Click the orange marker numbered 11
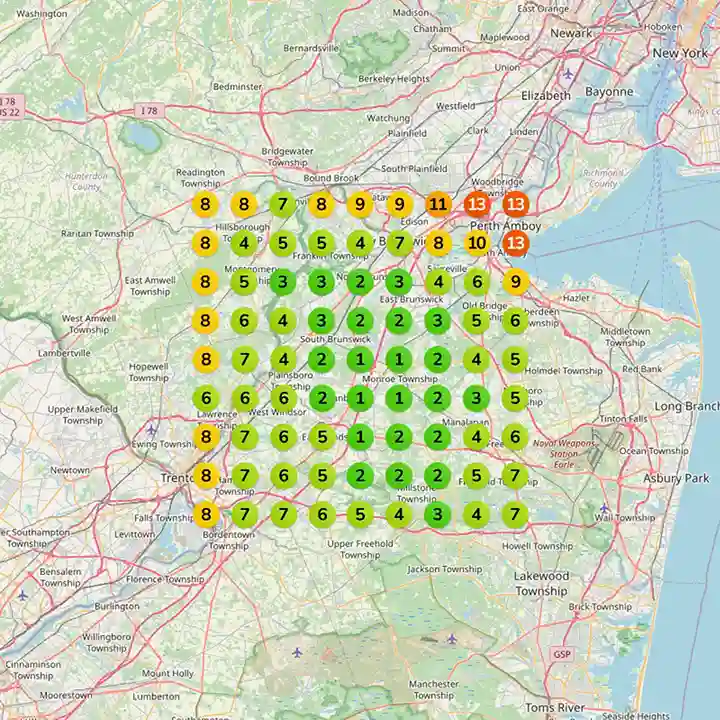Viewport: 720px width, 720px height. click(438, 205)
